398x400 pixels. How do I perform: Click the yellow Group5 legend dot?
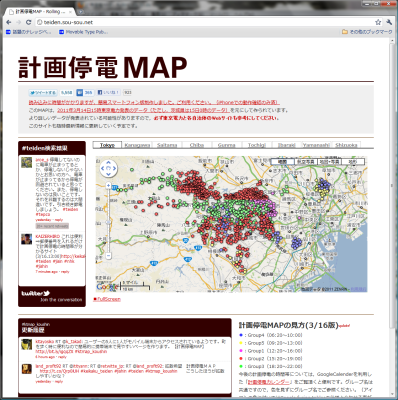click(x=241, y=343)
